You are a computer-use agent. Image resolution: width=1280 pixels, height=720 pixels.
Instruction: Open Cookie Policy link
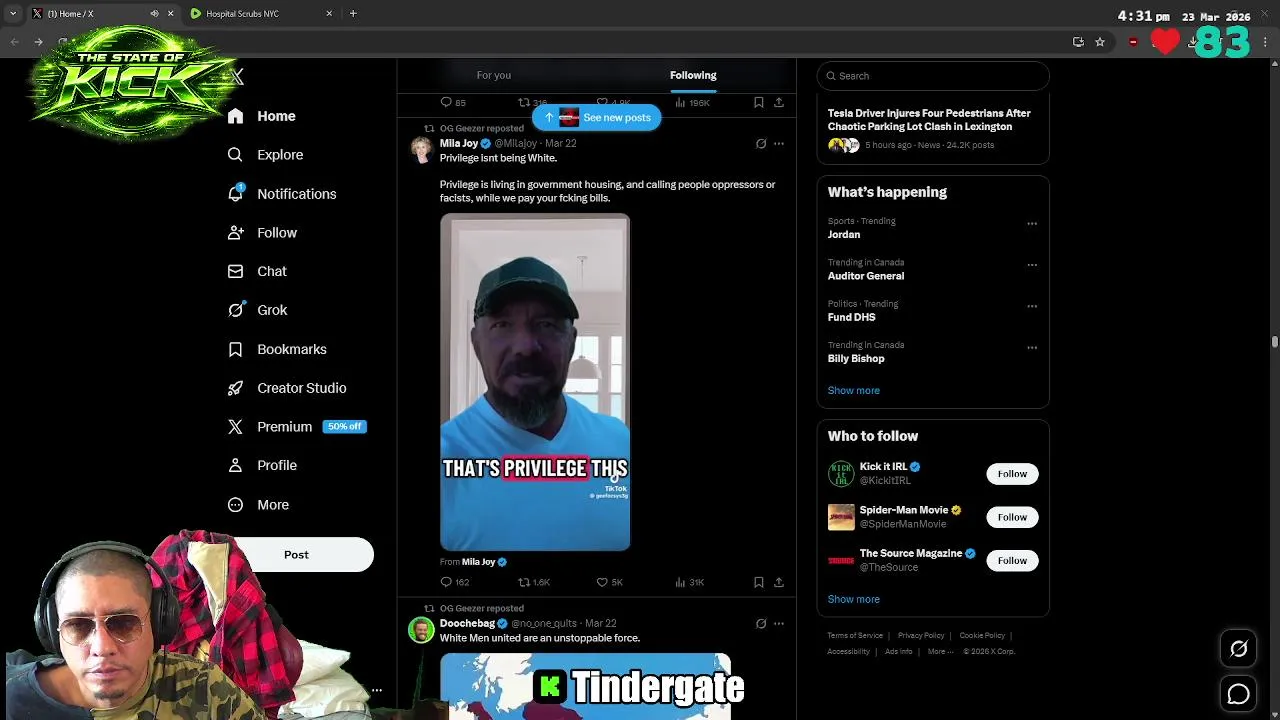point(982,636)
